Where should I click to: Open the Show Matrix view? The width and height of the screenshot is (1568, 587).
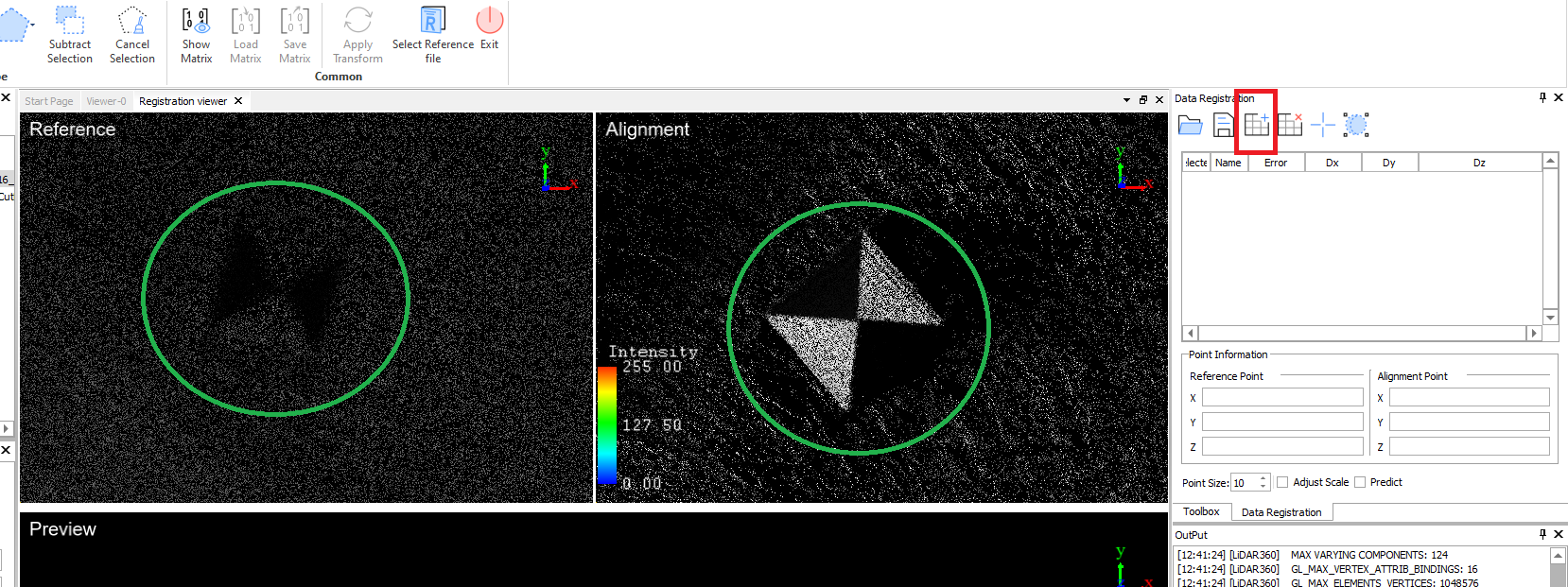tap(196, 34)
